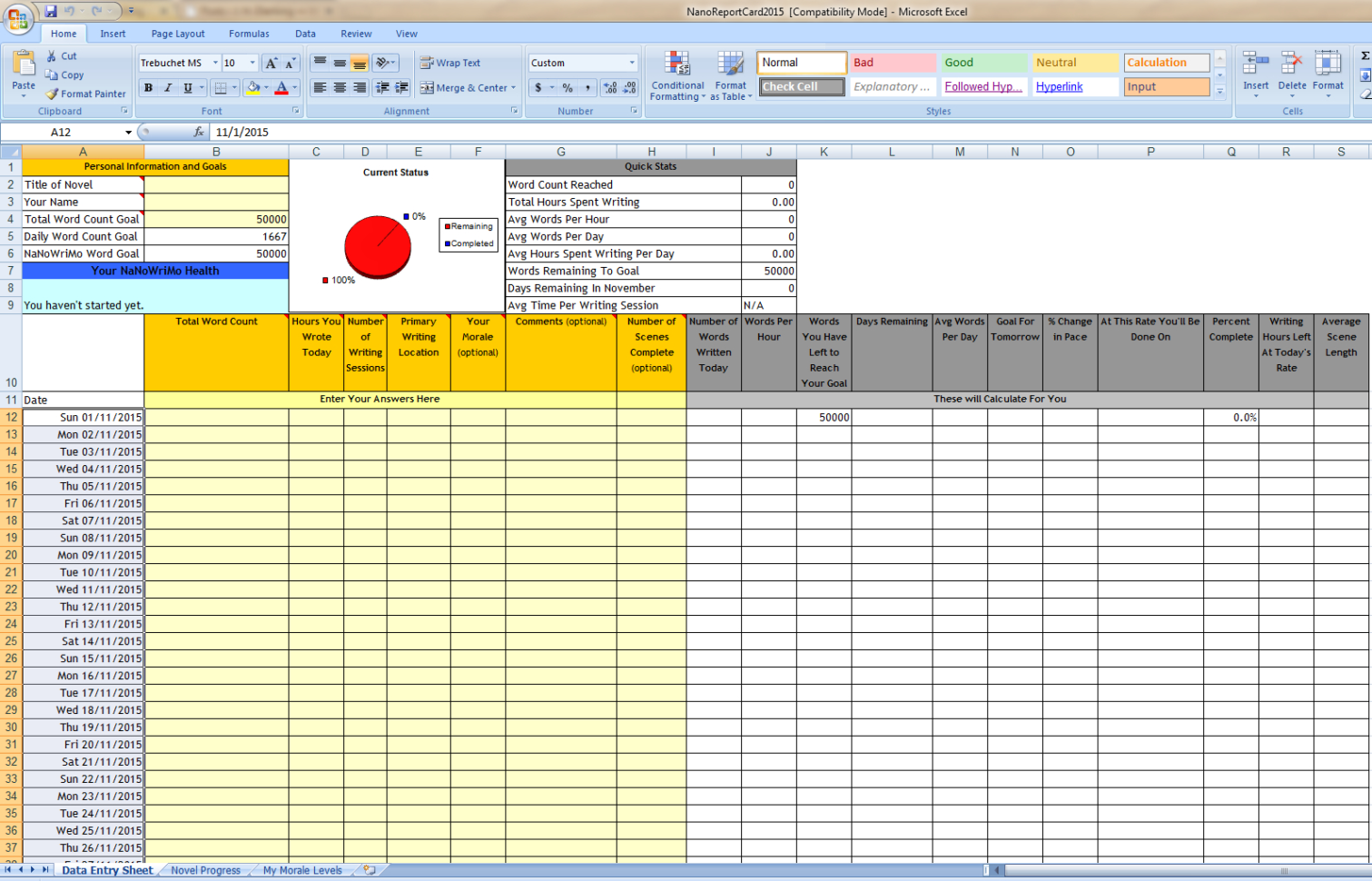Open the Custom number format dropdown
This screenshot has width=1372, height=881.
pos(581,63)
